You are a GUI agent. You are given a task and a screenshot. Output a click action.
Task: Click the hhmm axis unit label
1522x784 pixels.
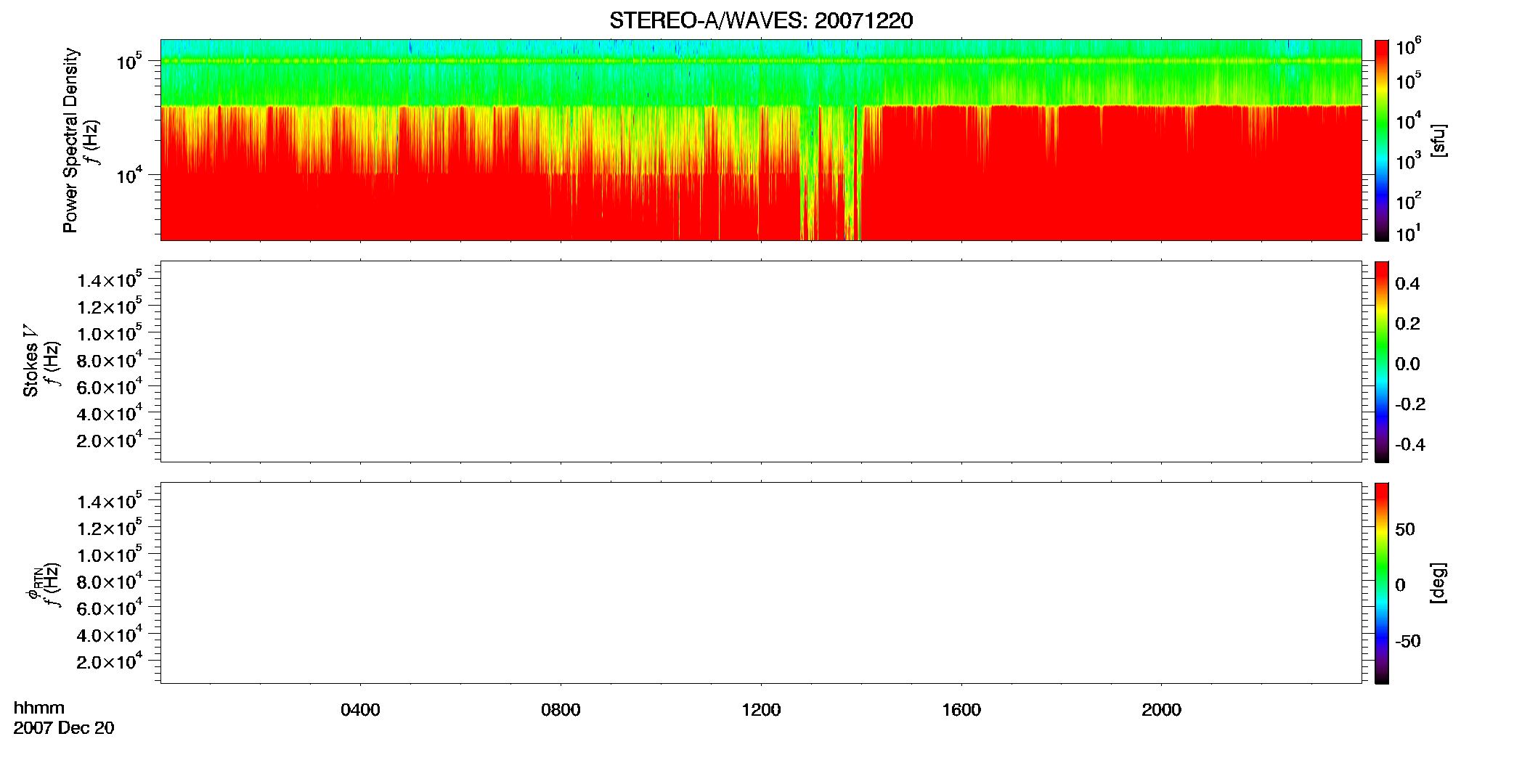[39, 708]
